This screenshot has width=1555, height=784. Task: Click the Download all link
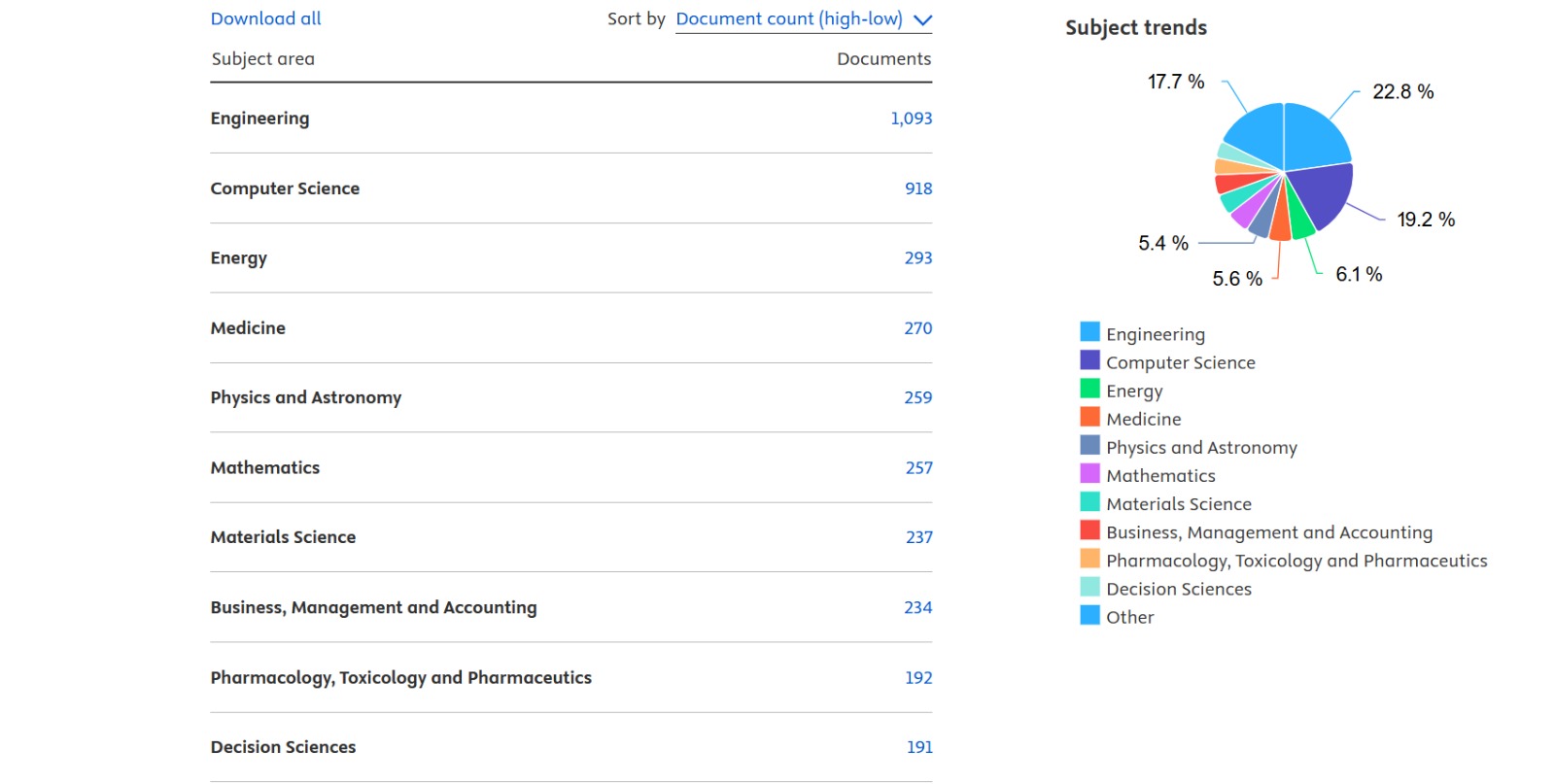(x=265, y=18)
